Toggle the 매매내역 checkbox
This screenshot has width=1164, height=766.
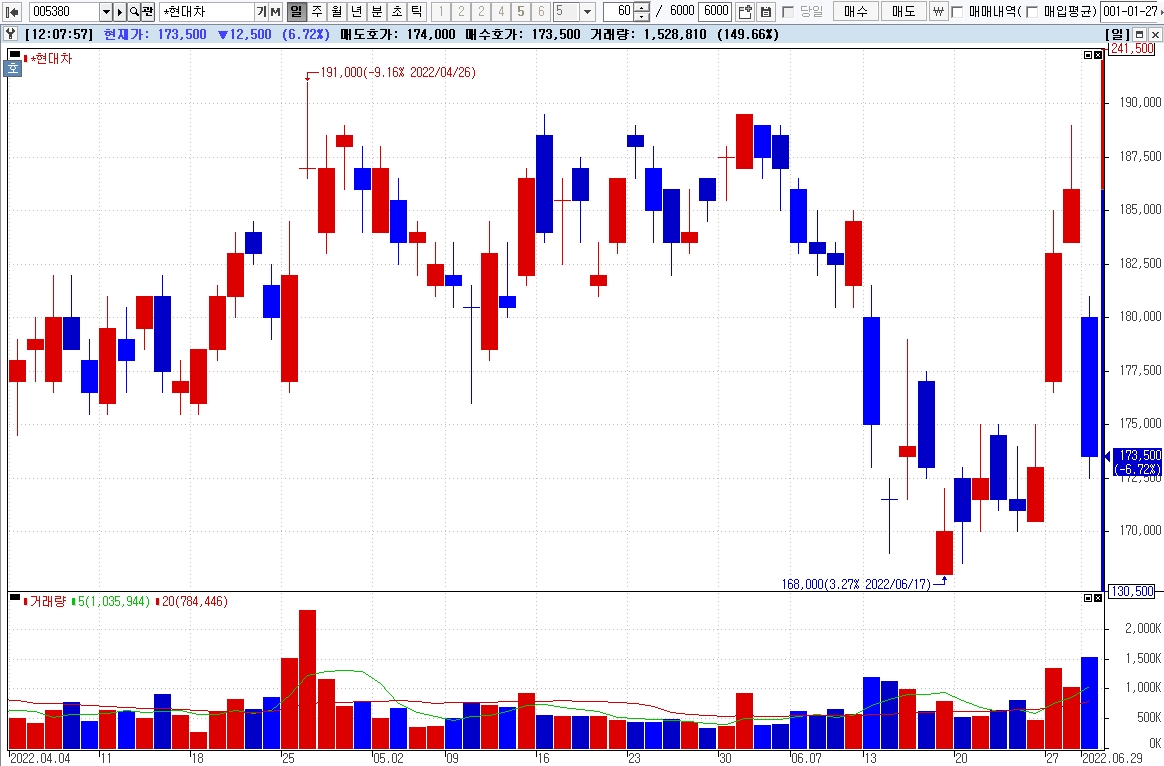tap(958, 12)
